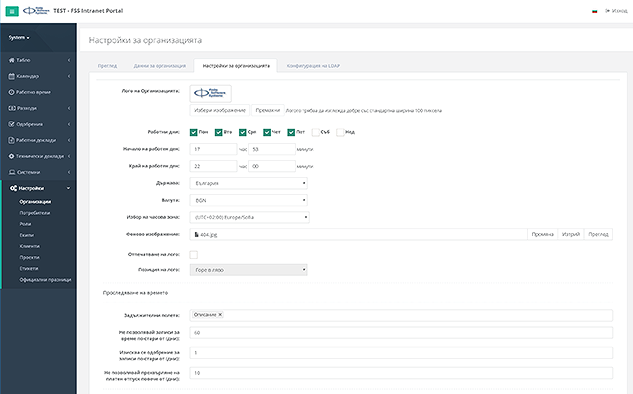Click the Избери изображение button

click(220, 110)
